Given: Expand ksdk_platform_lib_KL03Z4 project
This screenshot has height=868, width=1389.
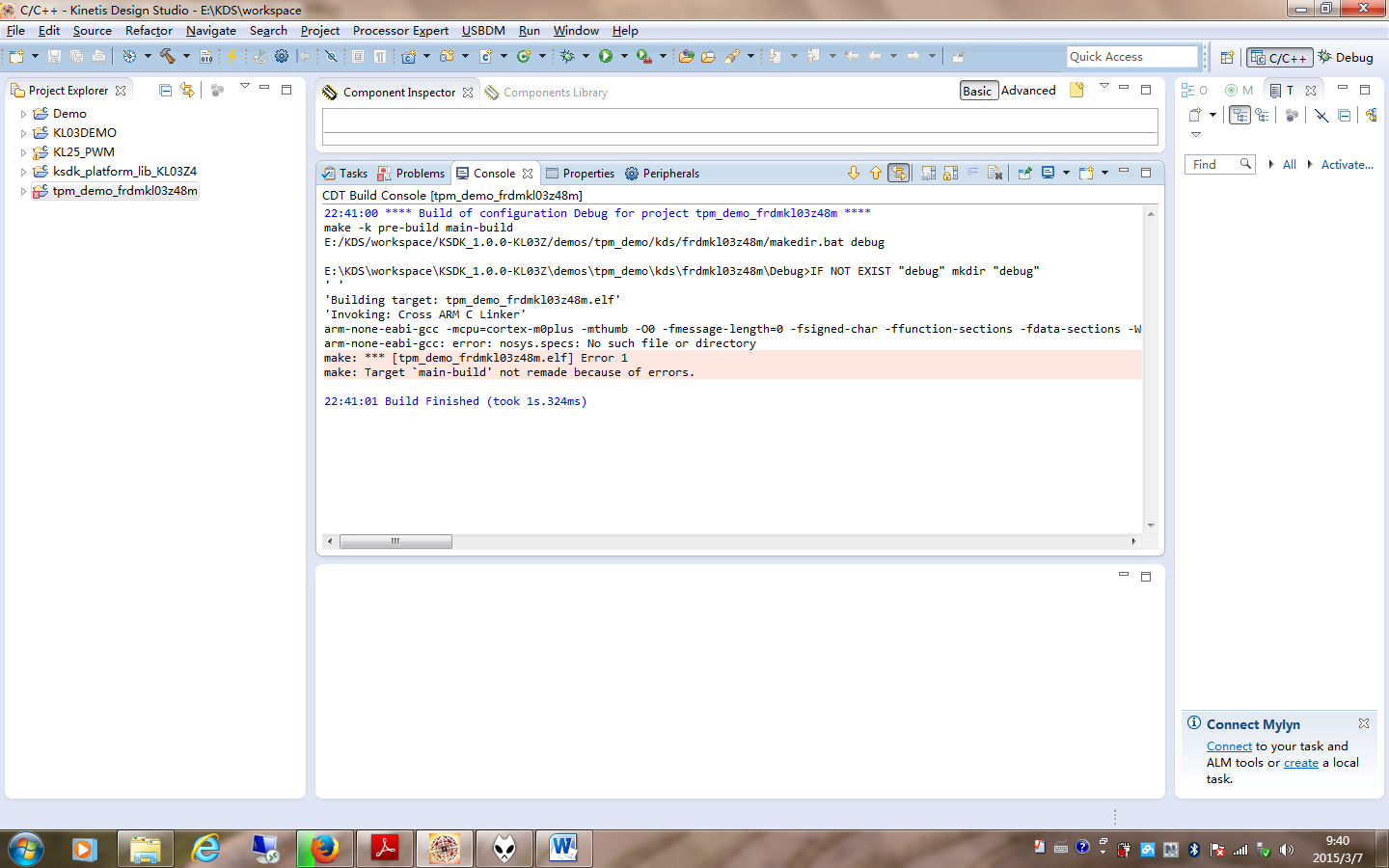Looking at the screenshot, I should pos(23,172).
